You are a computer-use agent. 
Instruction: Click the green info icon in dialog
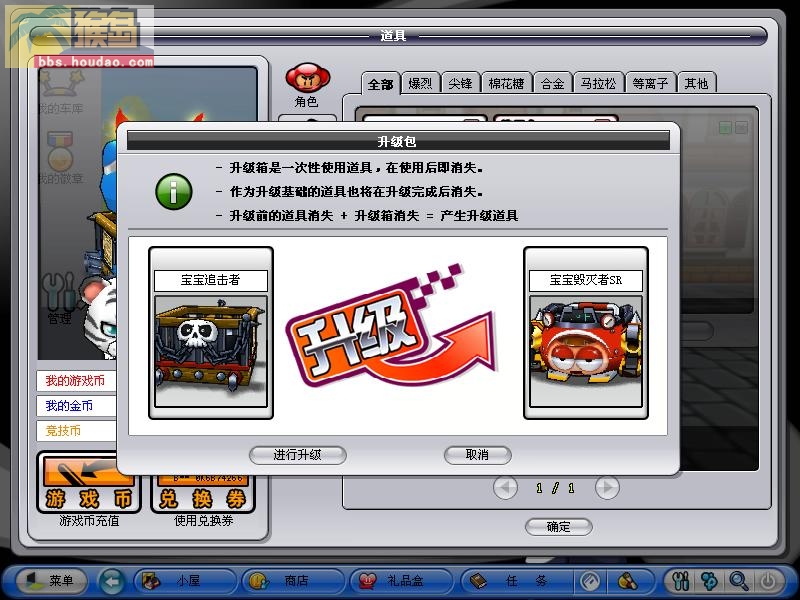[x=173, y=192]
